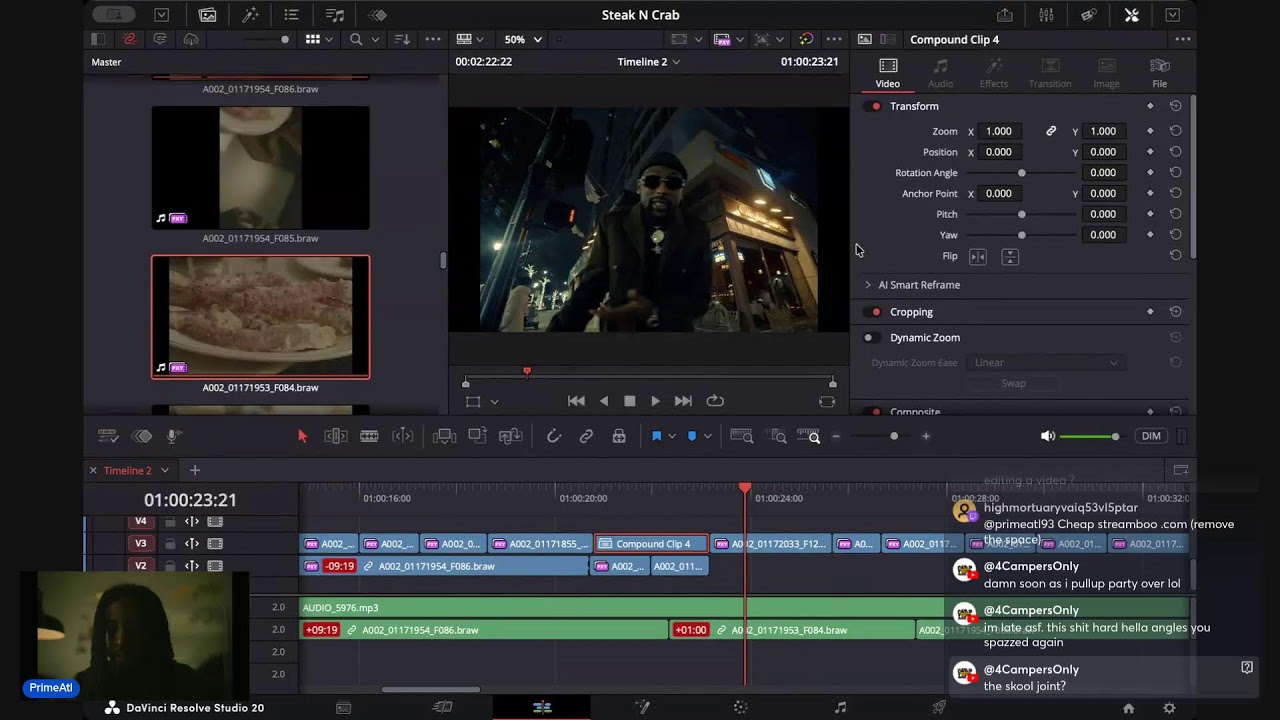Screen dimensions: 1280x720
Task: Select the Blade Edit Mode tool
Action: (369, 436)
